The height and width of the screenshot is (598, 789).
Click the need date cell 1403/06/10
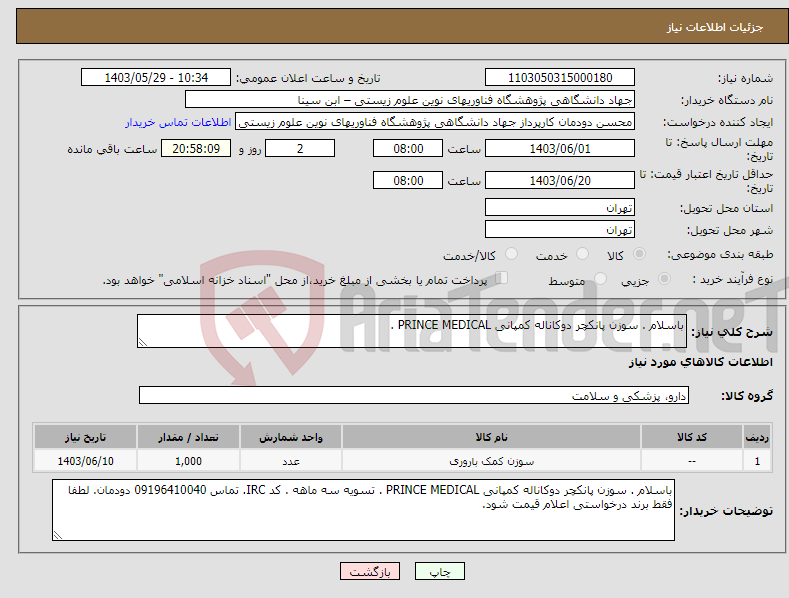(x=86, y=461)
